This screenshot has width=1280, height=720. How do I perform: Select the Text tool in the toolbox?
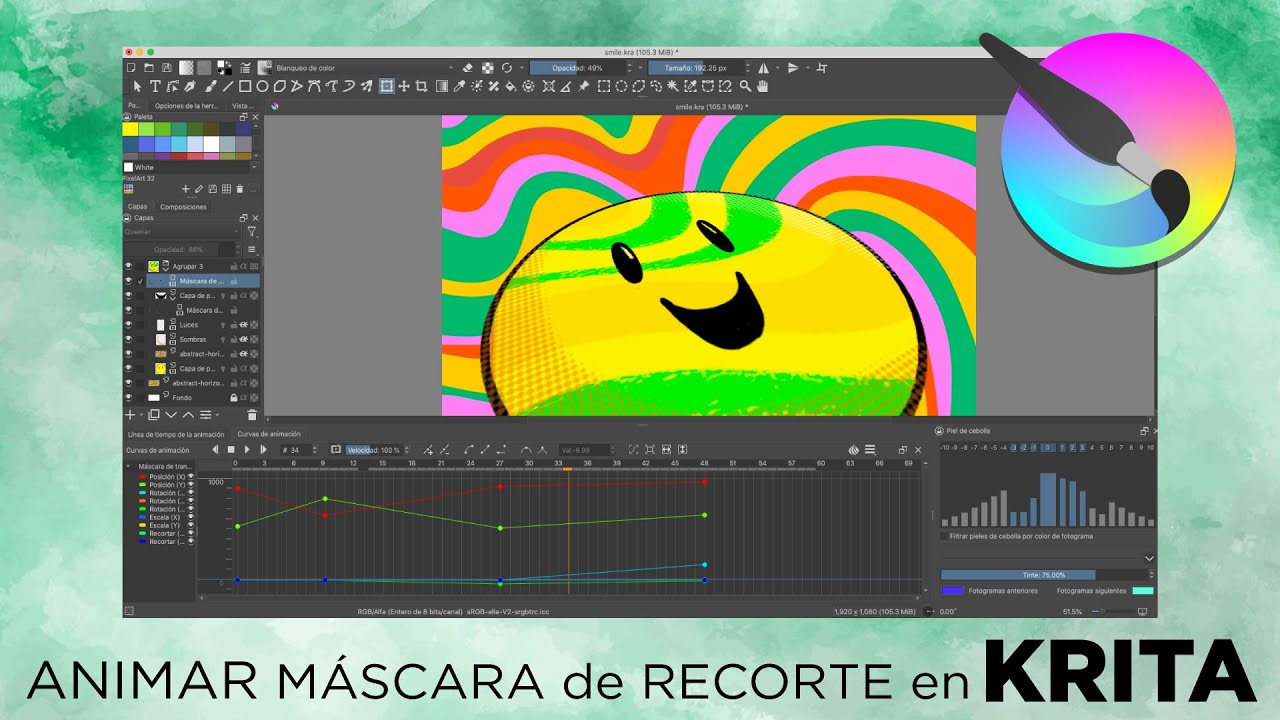coord(155,86)
